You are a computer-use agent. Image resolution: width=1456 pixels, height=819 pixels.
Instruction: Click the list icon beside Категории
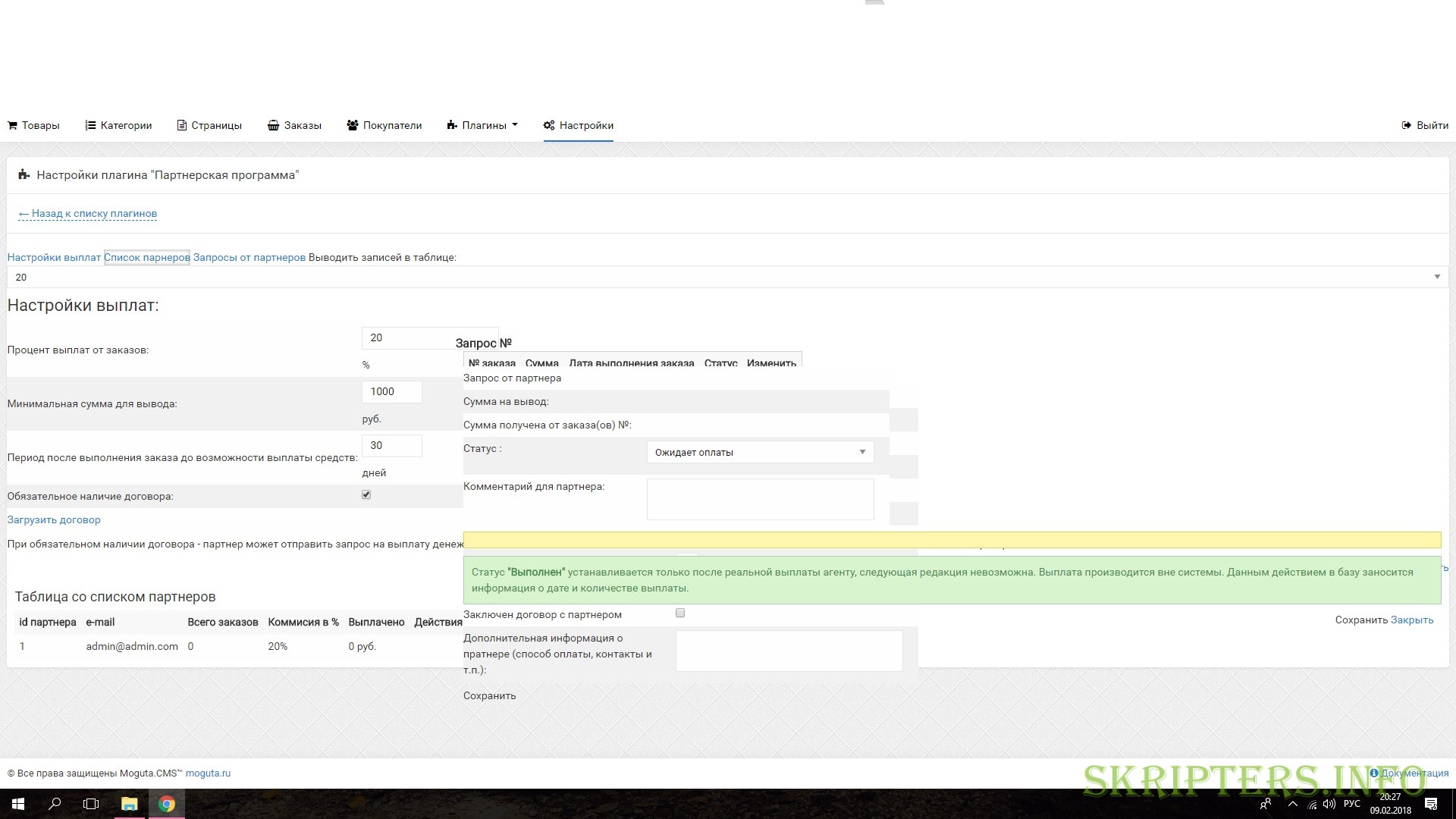pos(90,125)
